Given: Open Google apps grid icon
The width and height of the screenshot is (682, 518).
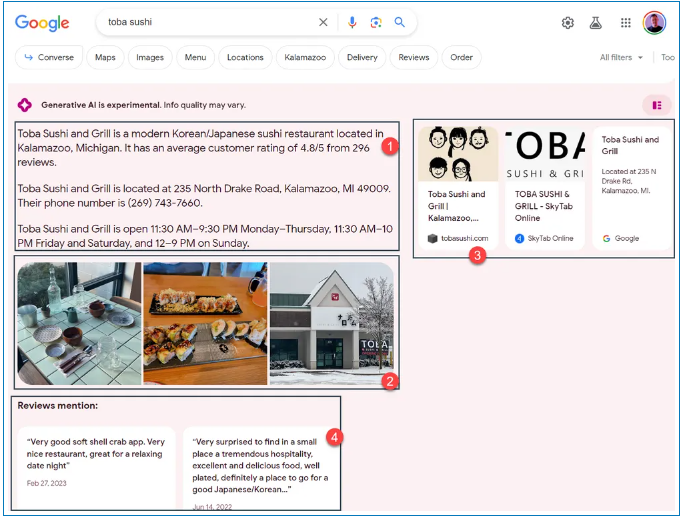Looking at the screenshot, I should coord(626,23).
